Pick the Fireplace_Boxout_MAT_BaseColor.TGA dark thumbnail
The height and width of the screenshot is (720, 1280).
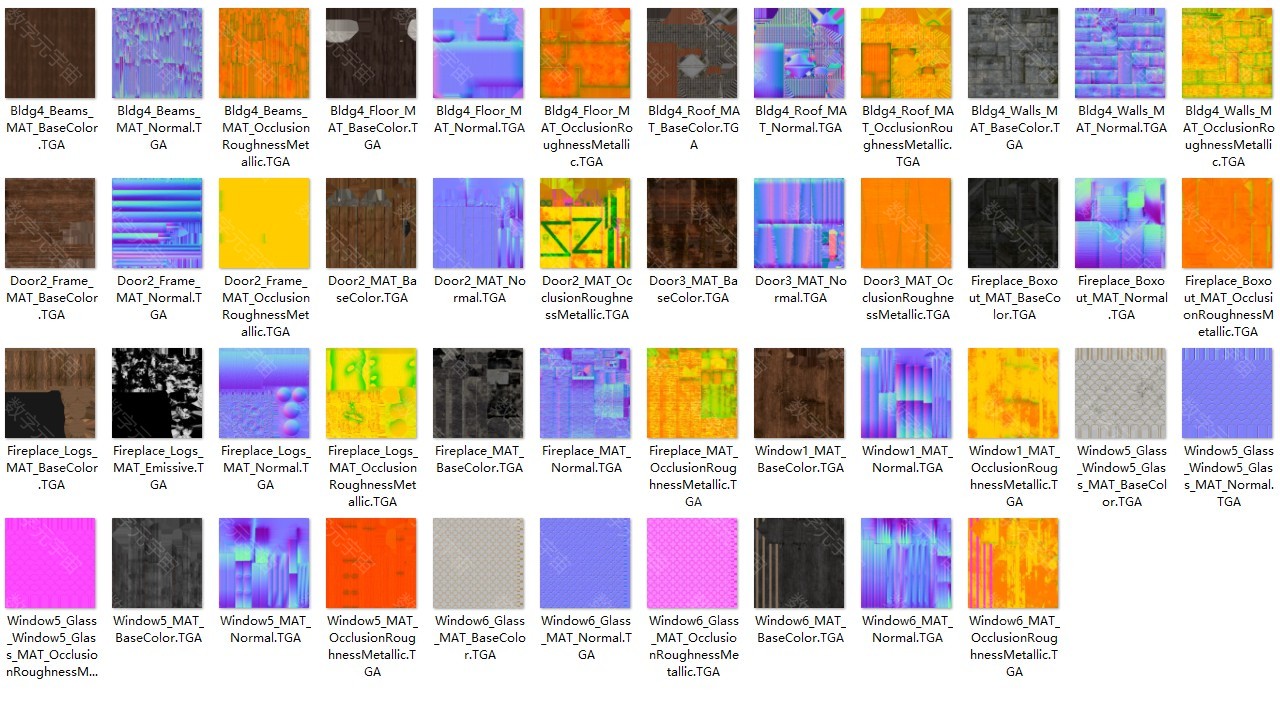pyautogui.click(x=1013, y=223)
